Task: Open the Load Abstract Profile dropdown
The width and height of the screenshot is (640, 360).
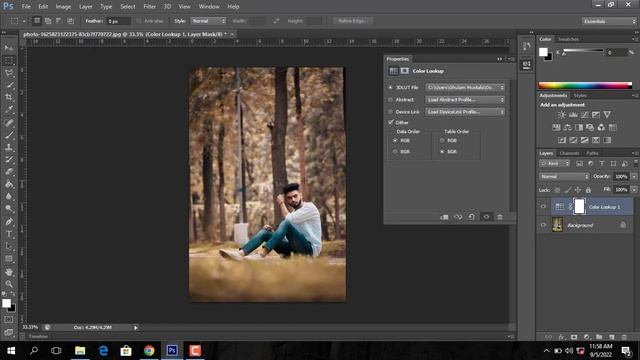Action: tap(465, 100)
